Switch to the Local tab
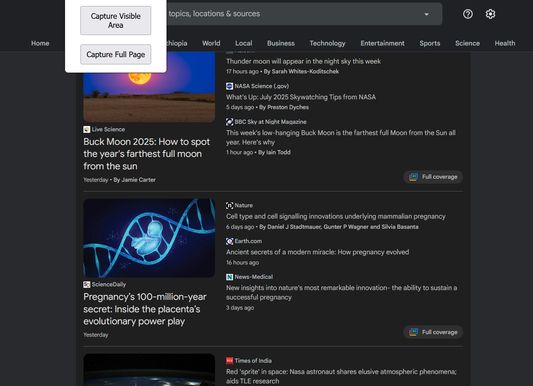Screen dimensions: 533x386 click(x=244, y=43)
